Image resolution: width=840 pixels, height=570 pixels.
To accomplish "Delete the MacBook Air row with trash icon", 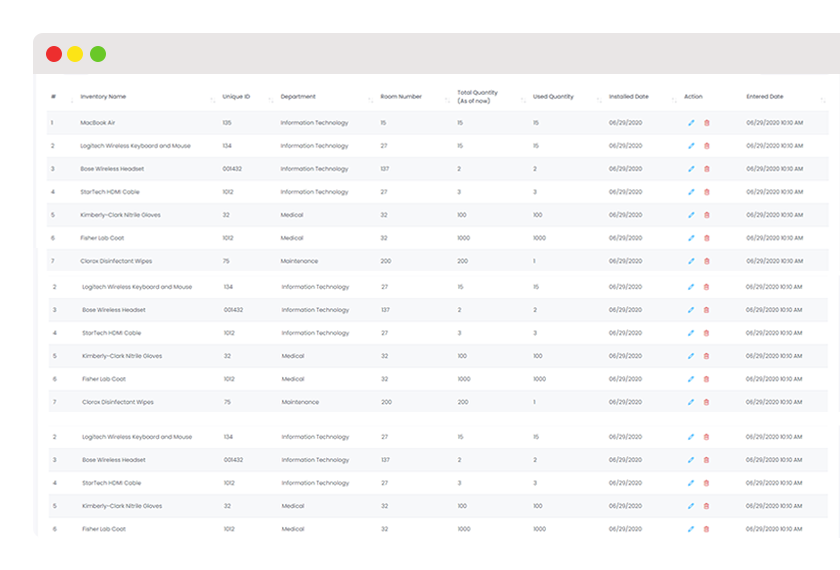I will click(707, 123).
